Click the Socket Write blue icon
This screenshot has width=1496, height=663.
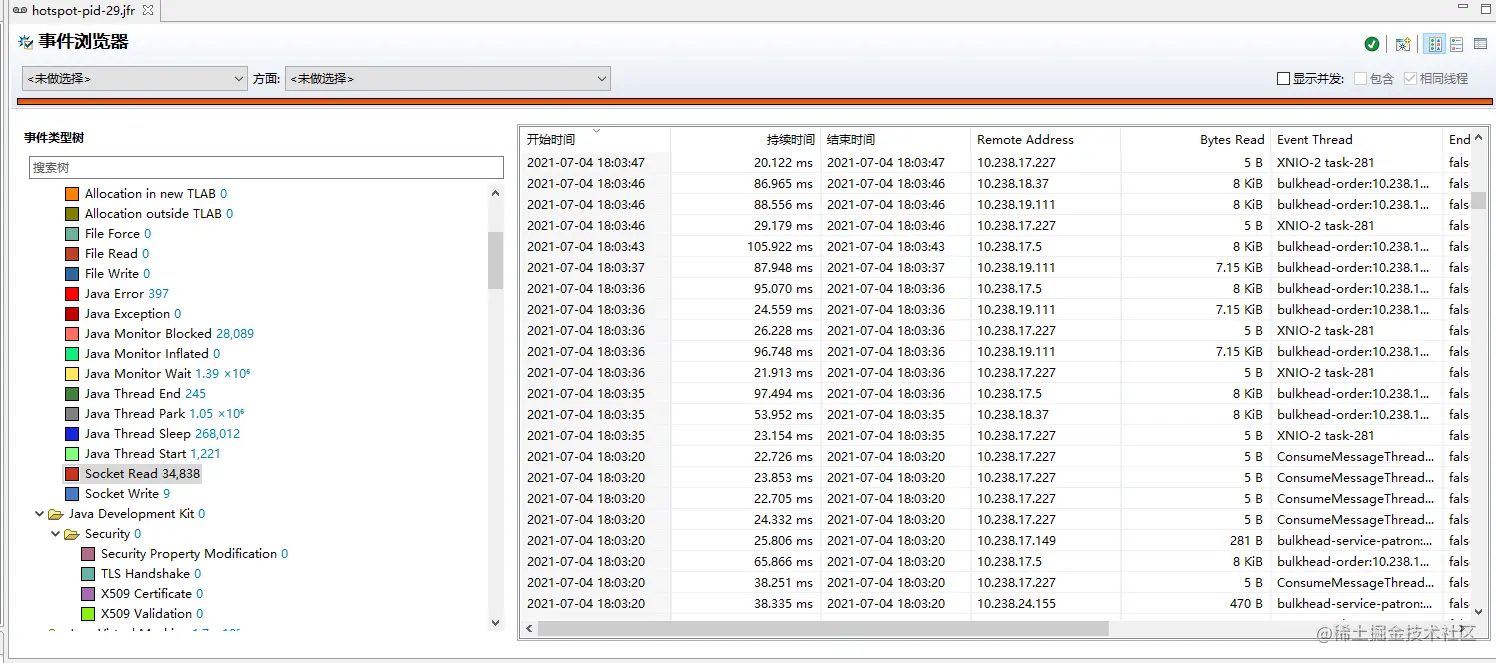click(x=72, y=494)
